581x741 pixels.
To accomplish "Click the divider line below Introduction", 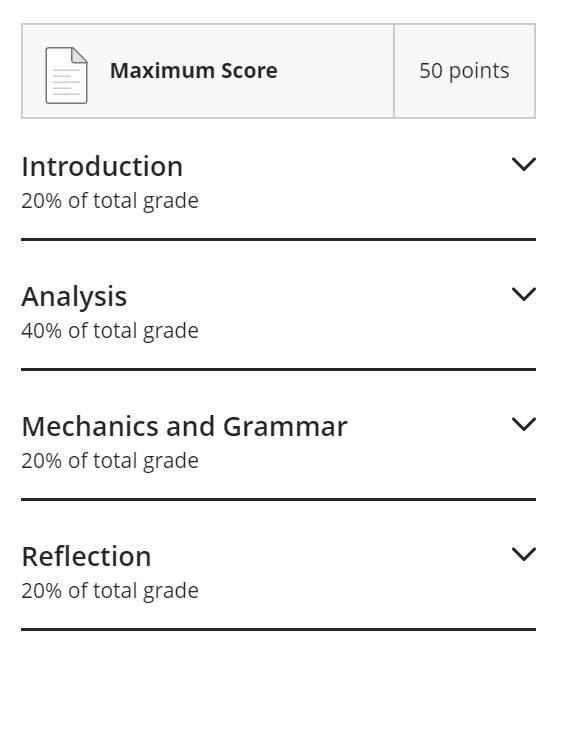I will [278, 240].
